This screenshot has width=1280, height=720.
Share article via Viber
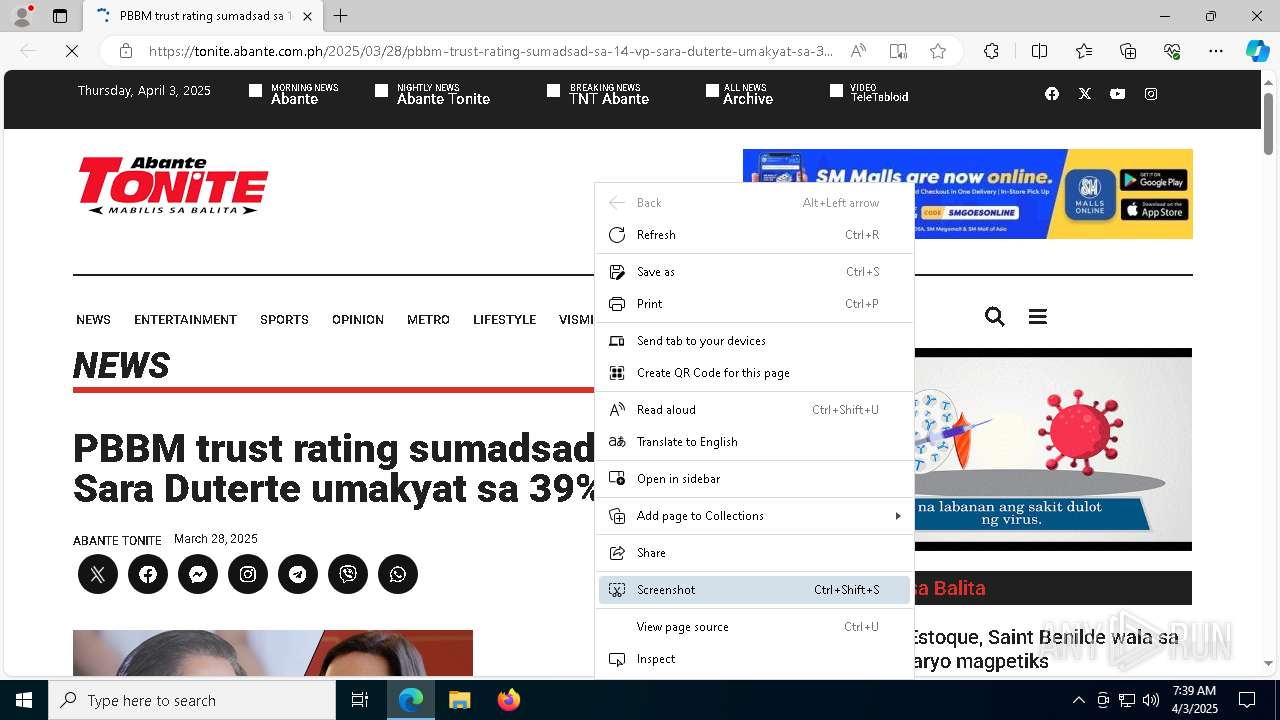348,574
